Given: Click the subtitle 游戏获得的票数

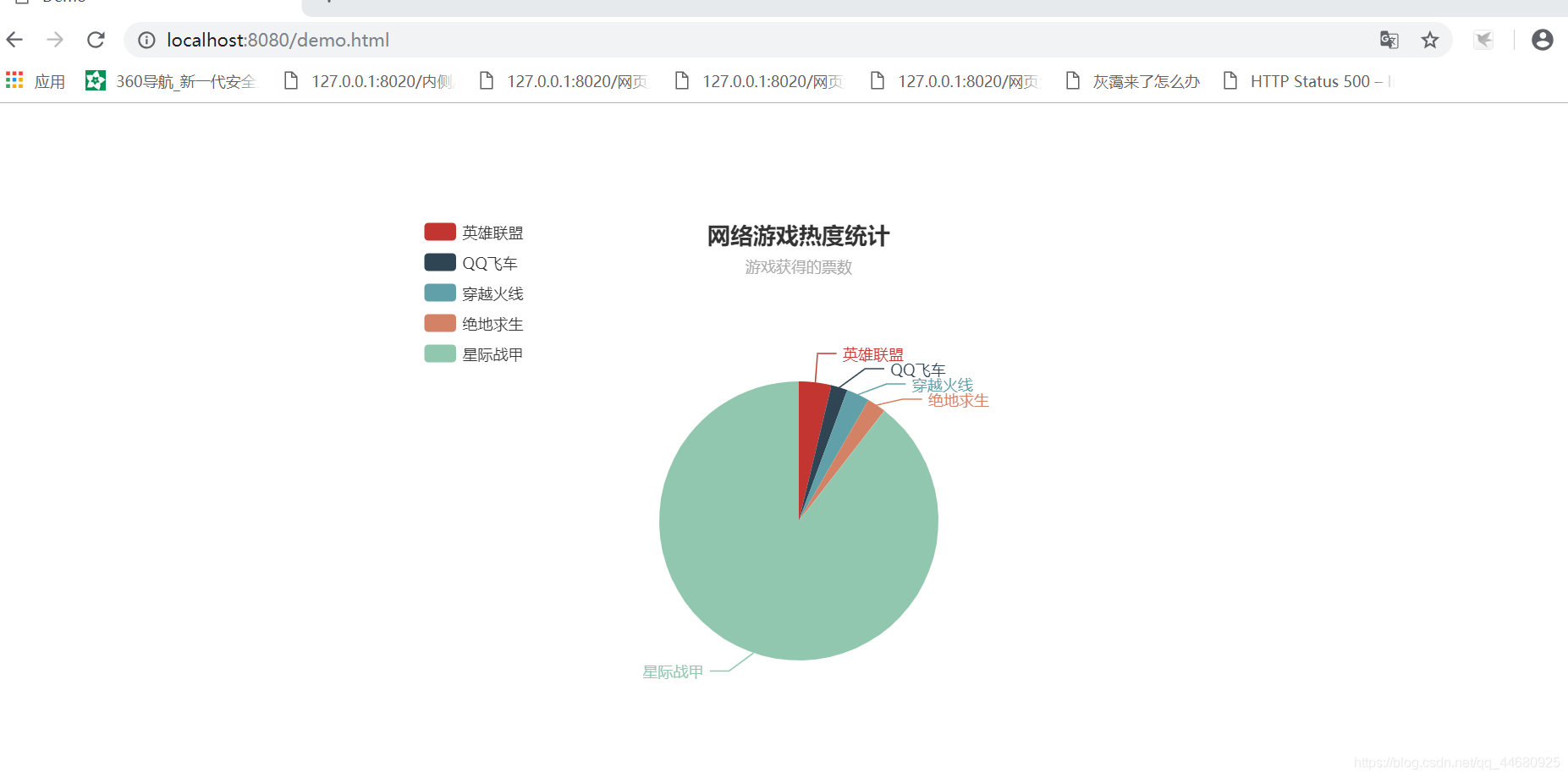Looking at the screenshot, I should point(798,267).
